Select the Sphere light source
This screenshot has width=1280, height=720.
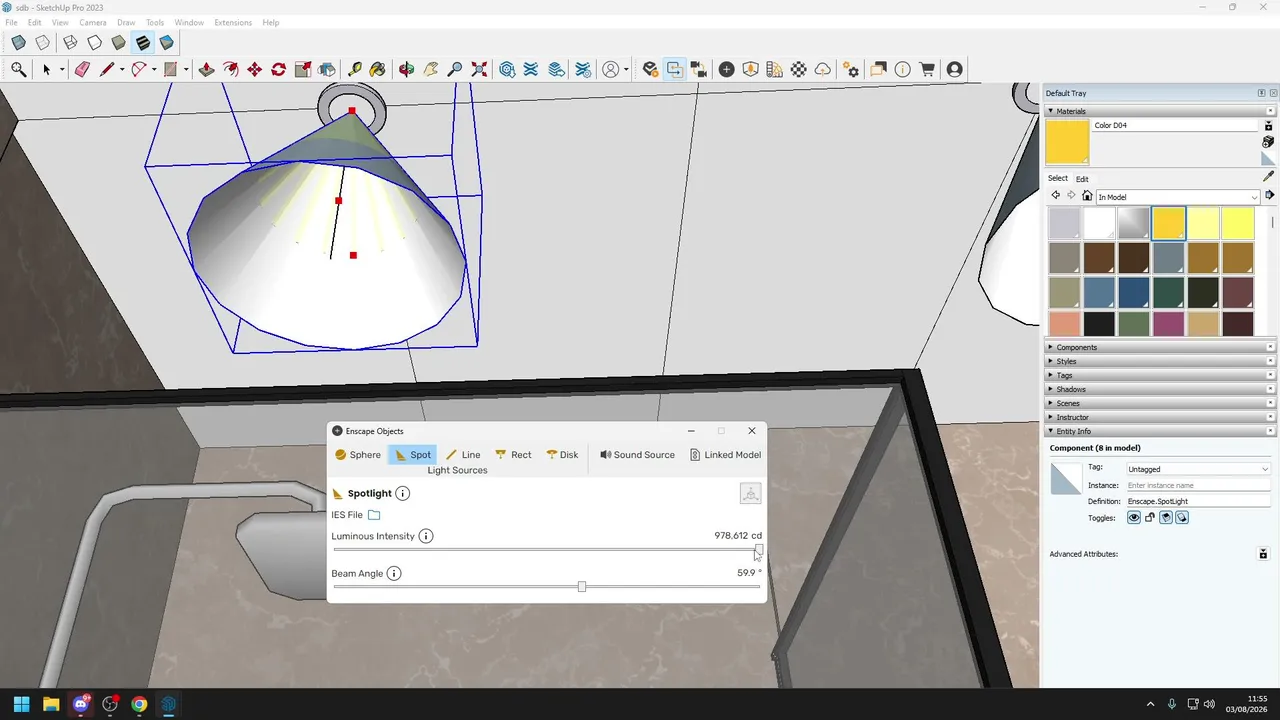[x=357, y=455]
